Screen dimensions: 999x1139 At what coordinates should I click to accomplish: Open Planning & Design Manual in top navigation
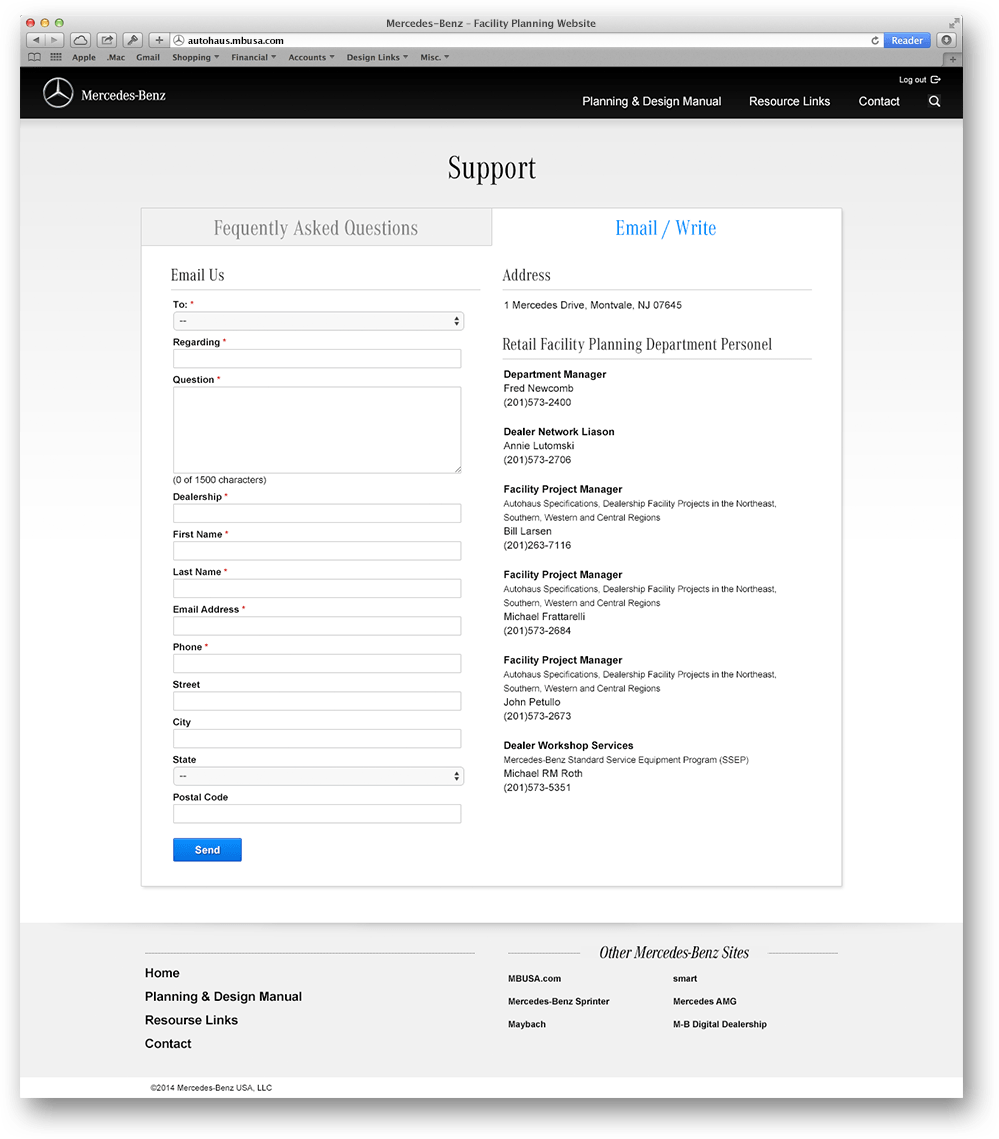tap(652, 102)
